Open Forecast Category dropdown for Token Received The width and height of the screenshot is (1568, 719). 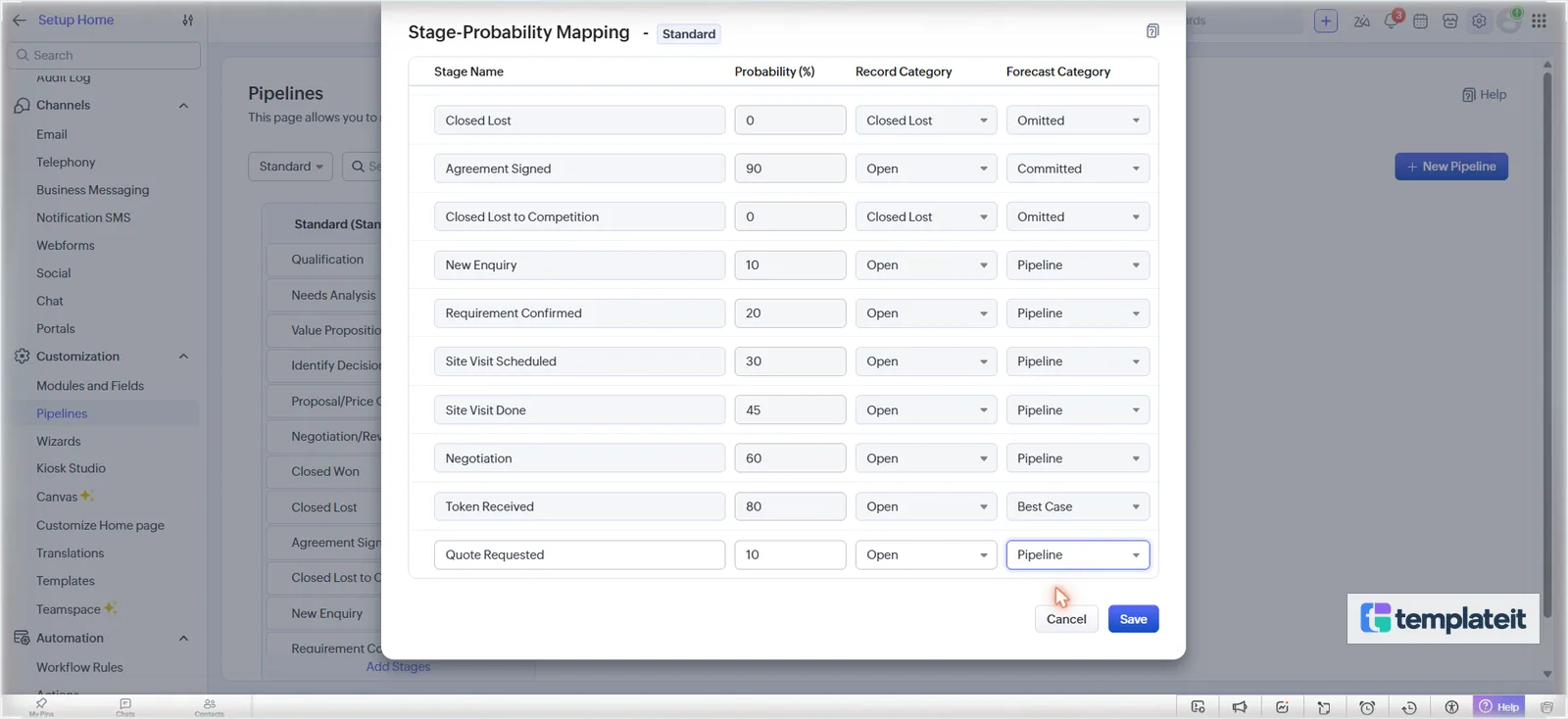tap(1078, 506)
